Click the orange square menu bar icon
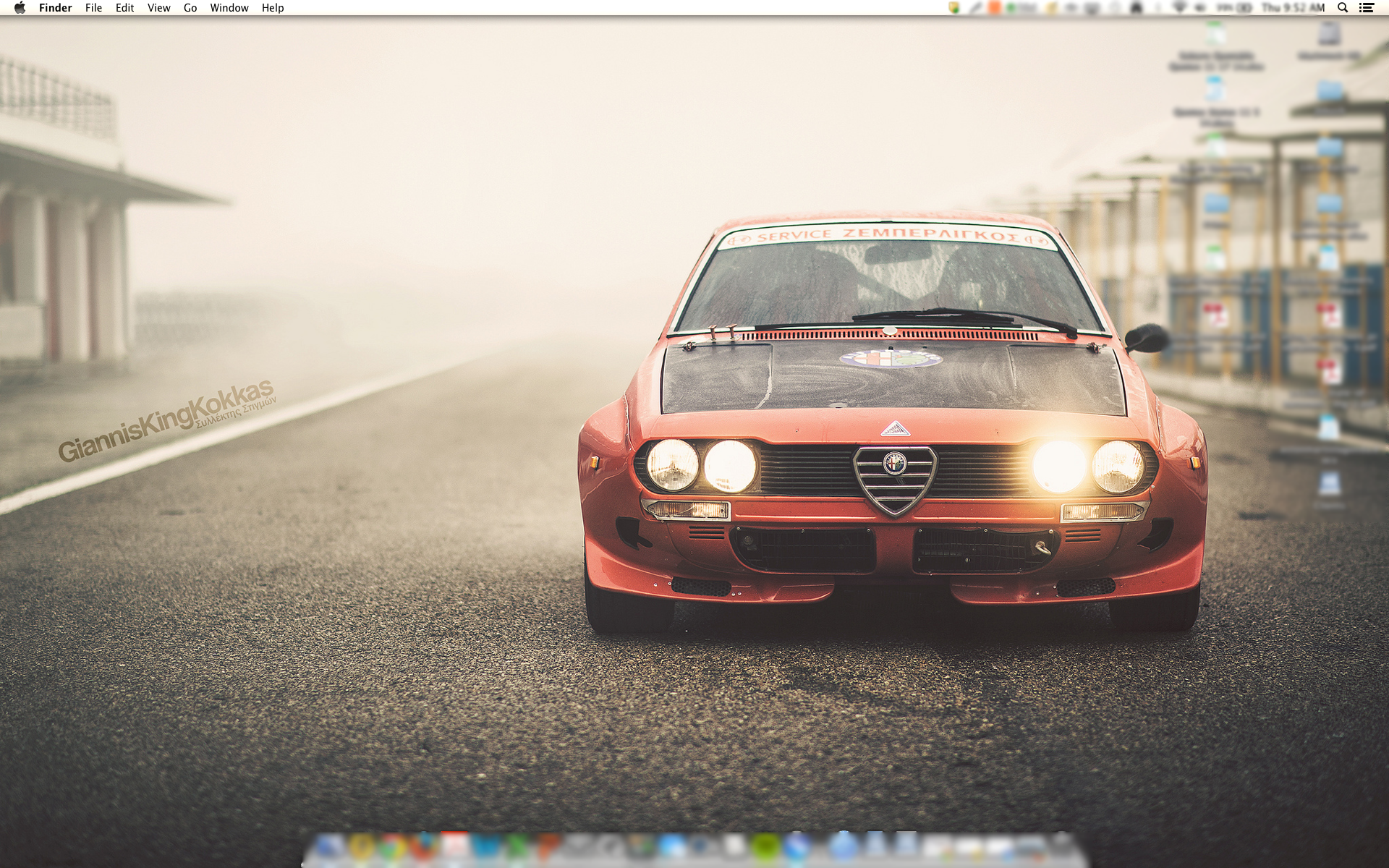The width and height of the screenshot is (1389, 868). (995, 8)
